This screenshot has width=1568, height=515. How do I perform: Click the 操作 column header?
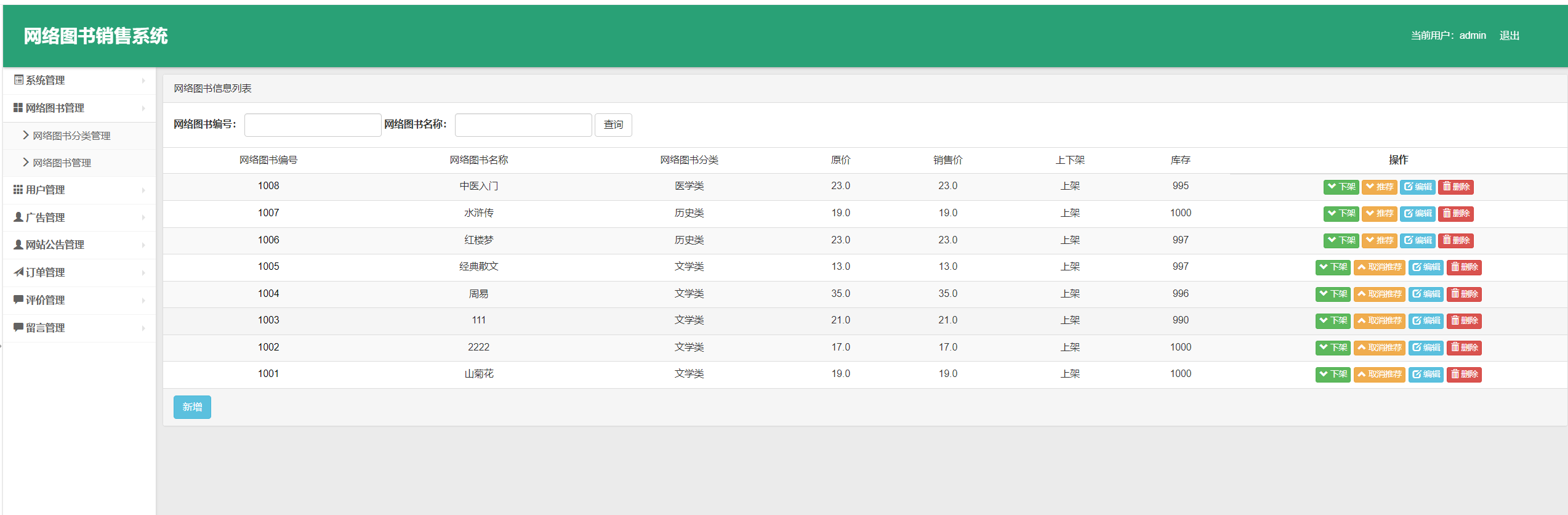(x=1398, y=160)
